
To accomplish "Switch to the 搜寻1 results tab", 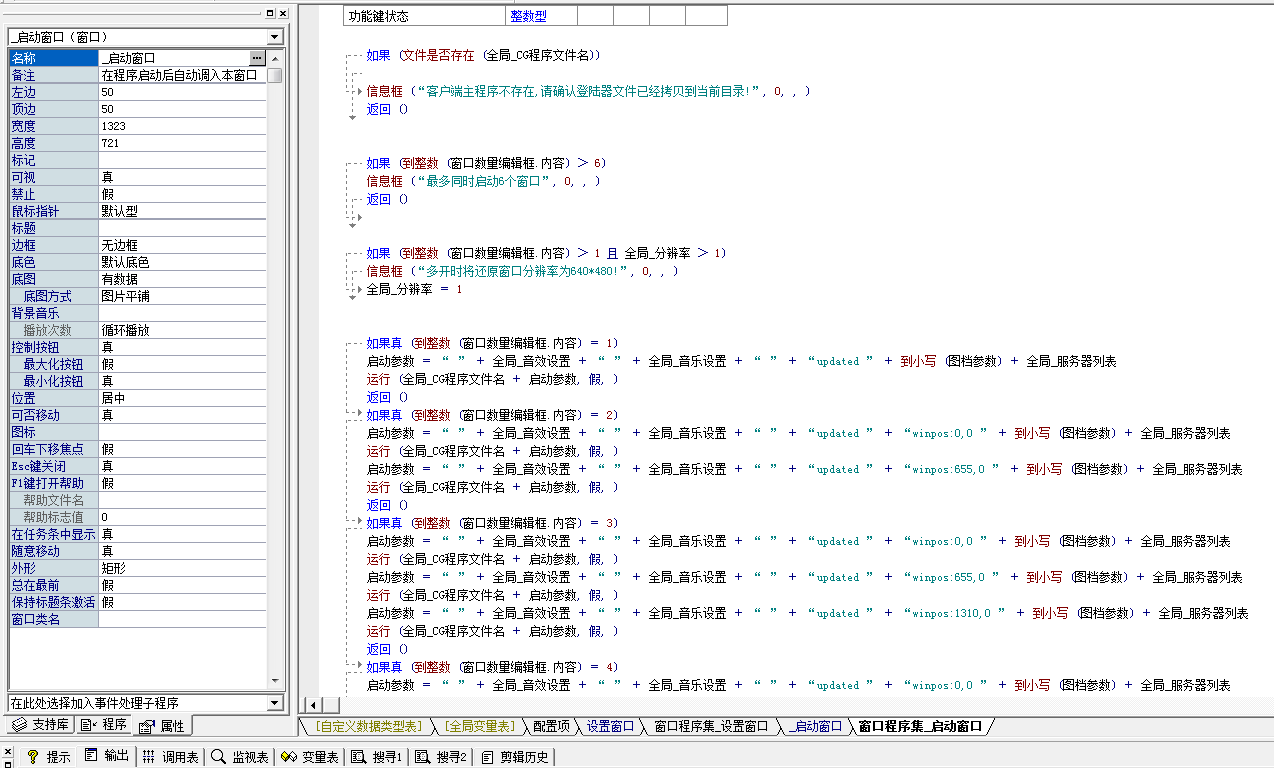I will coord(377,757).
